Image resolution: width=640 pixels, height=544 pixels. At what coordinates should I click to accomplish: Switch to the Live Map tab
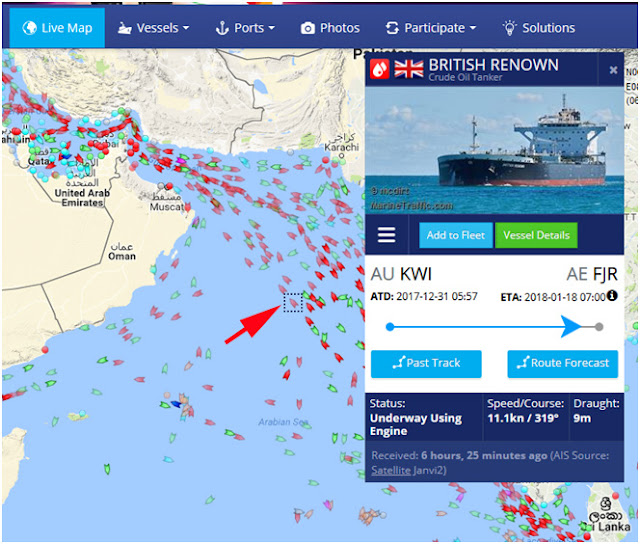click(x=57, y=28)
